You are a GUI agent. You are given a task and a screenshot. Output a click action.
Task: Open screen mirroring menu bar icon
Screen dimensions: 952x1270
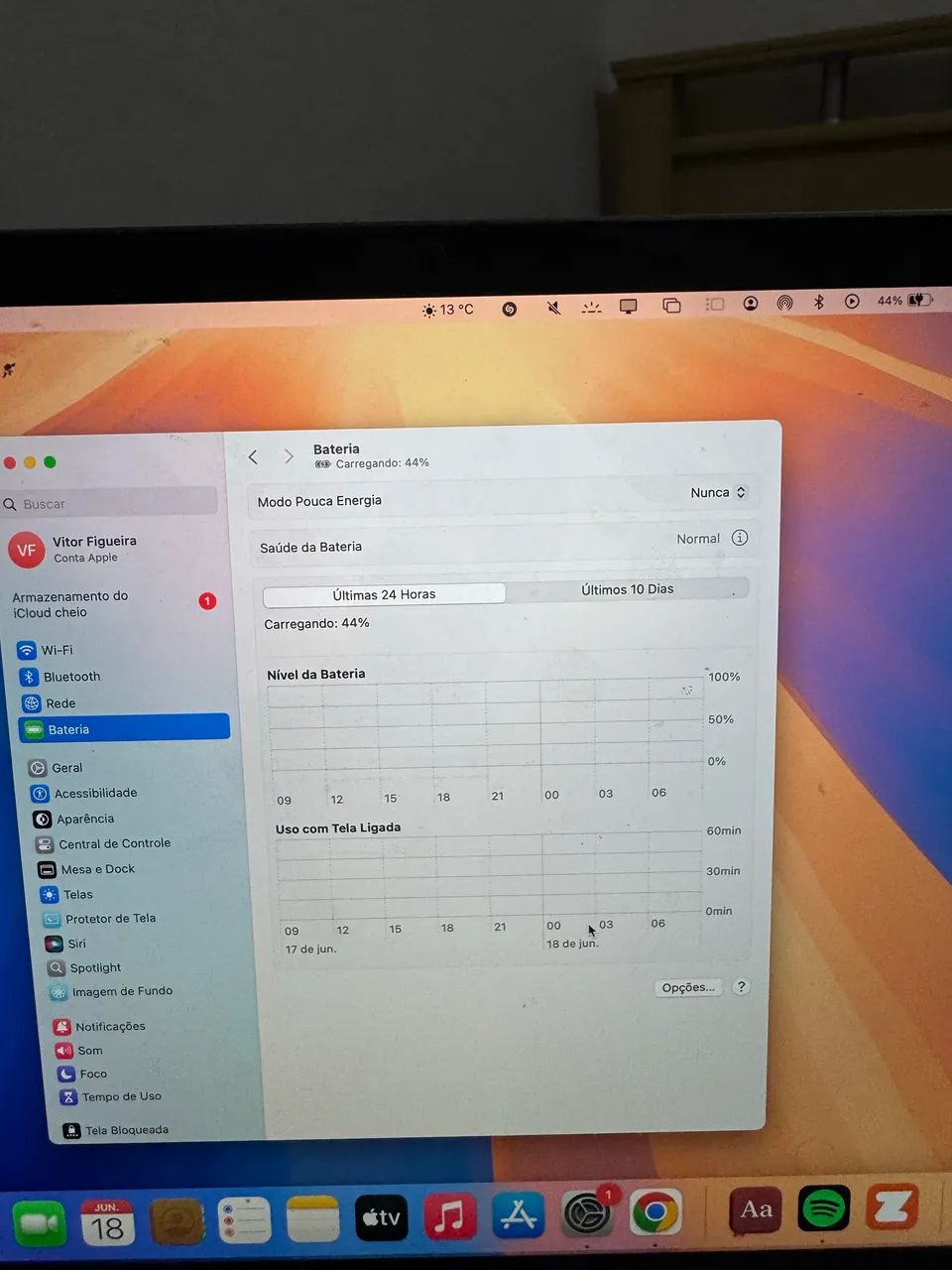671,306
